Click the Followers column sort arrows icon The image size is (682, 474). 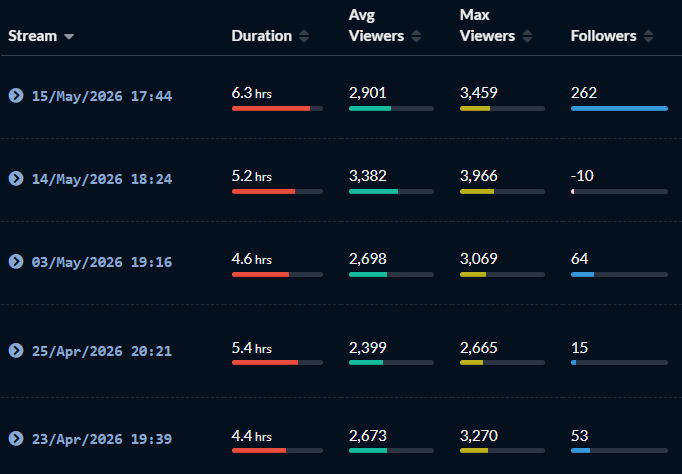coord(648,36)
